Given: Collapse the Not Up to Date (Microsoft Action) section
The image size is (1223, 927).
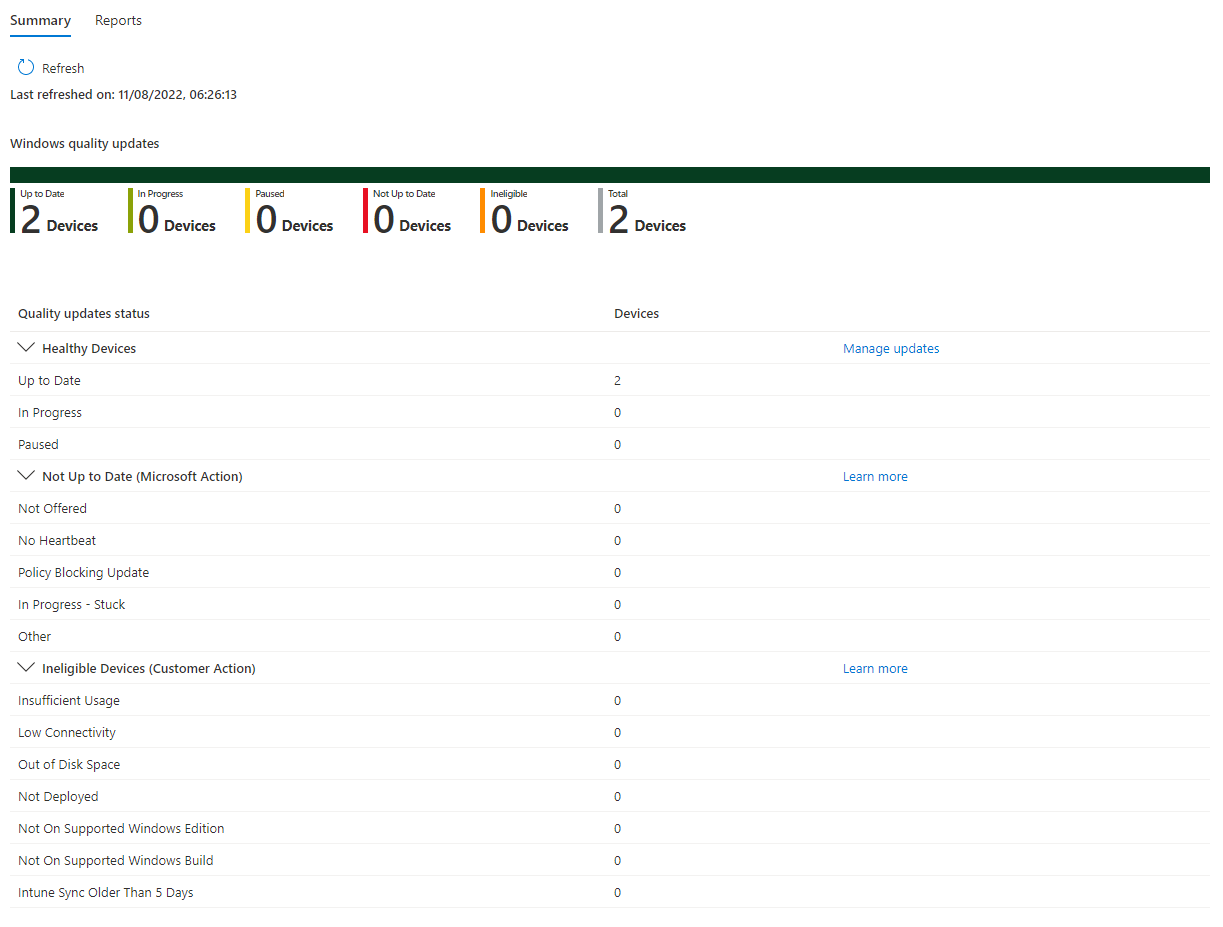Looking at the screenshot, I should coord(26,475).
